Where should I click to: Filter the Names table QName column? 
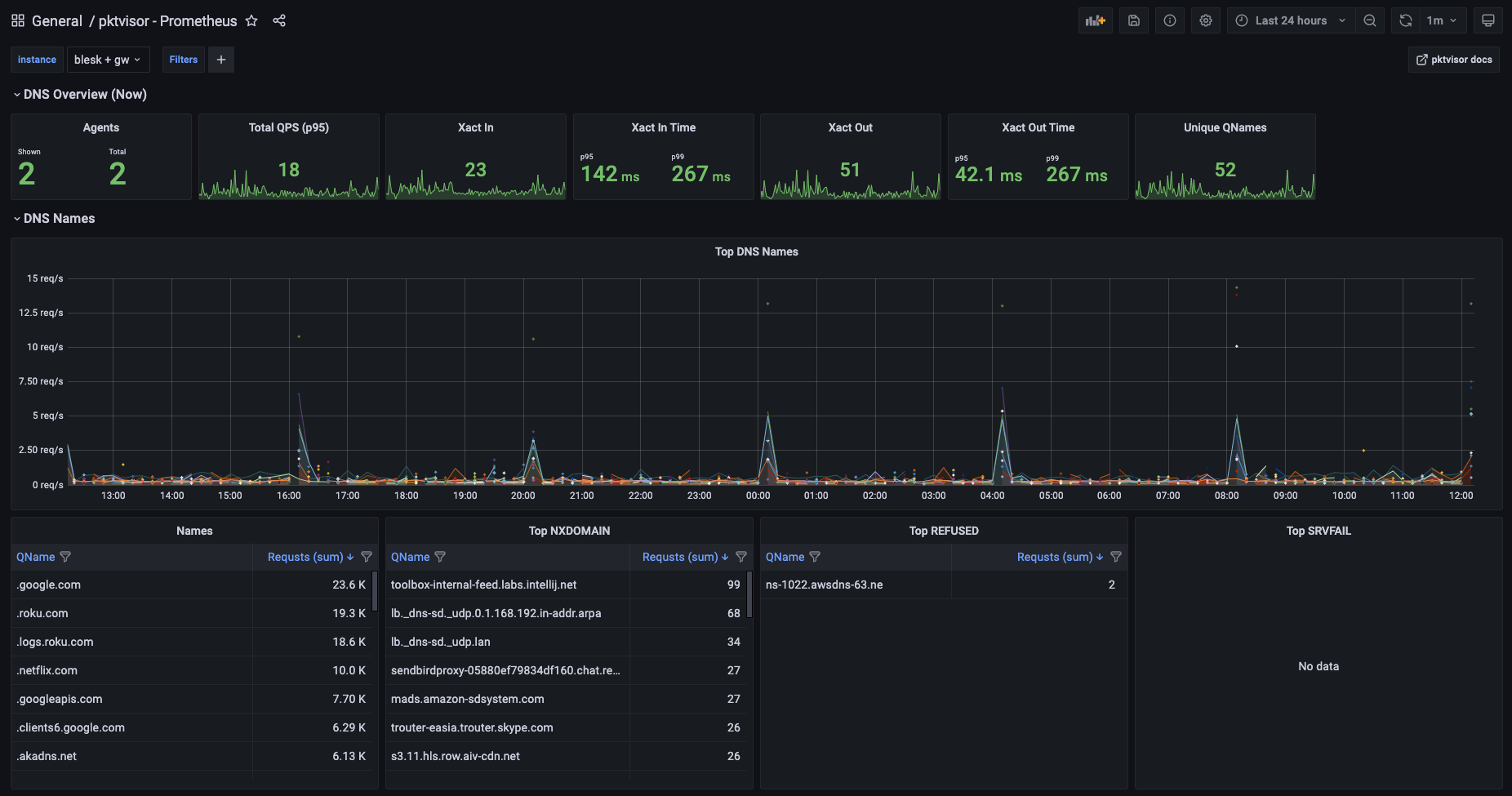tap(65, 557)
